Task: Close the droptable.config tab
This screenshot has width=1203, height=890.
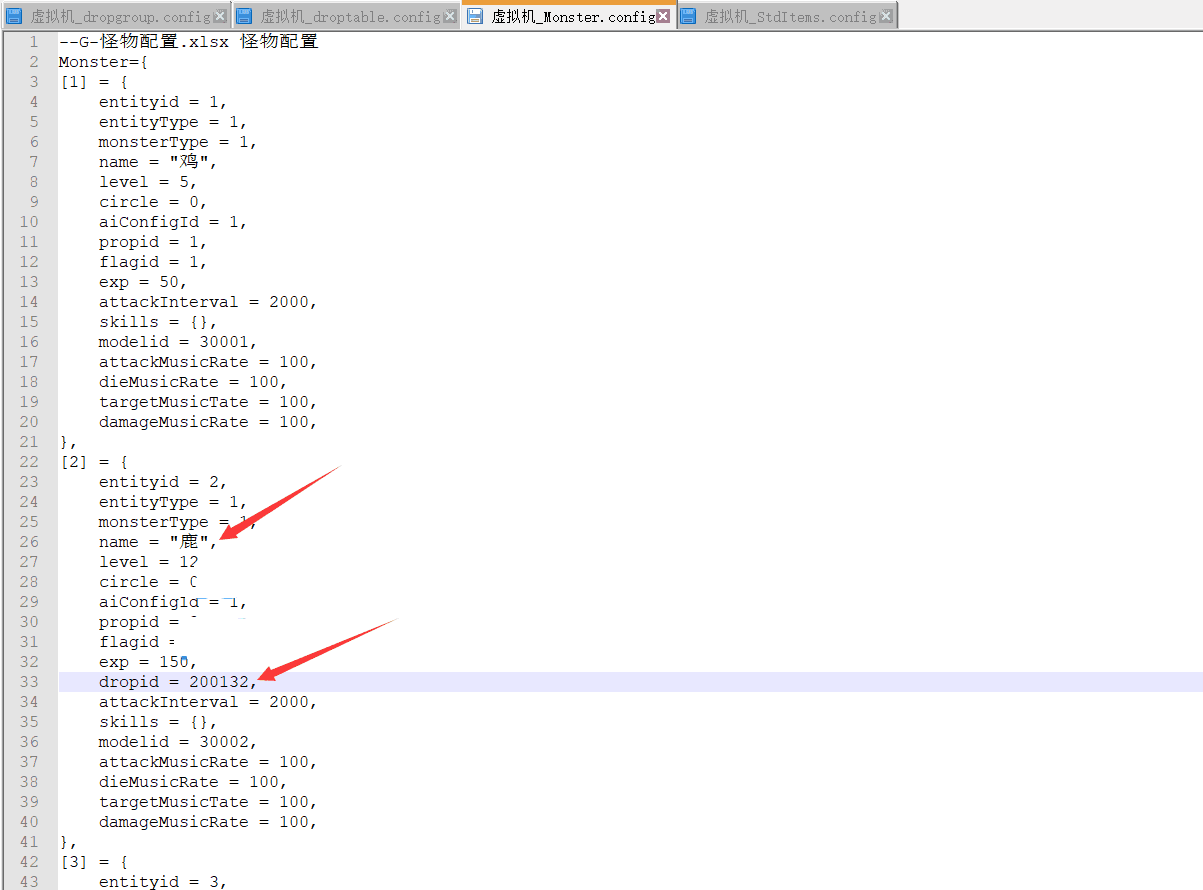Action: (450, 16)
